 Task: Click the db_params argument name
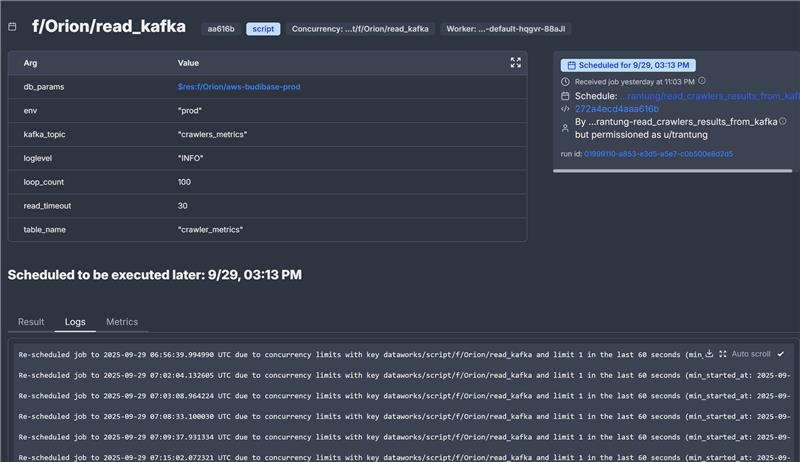click(44, 87)
